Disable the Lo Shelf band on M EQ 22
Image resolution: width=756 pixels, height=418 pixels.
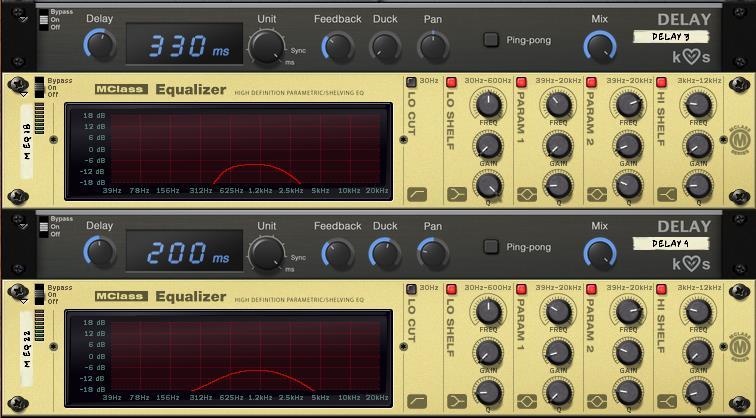click(451, 289)
